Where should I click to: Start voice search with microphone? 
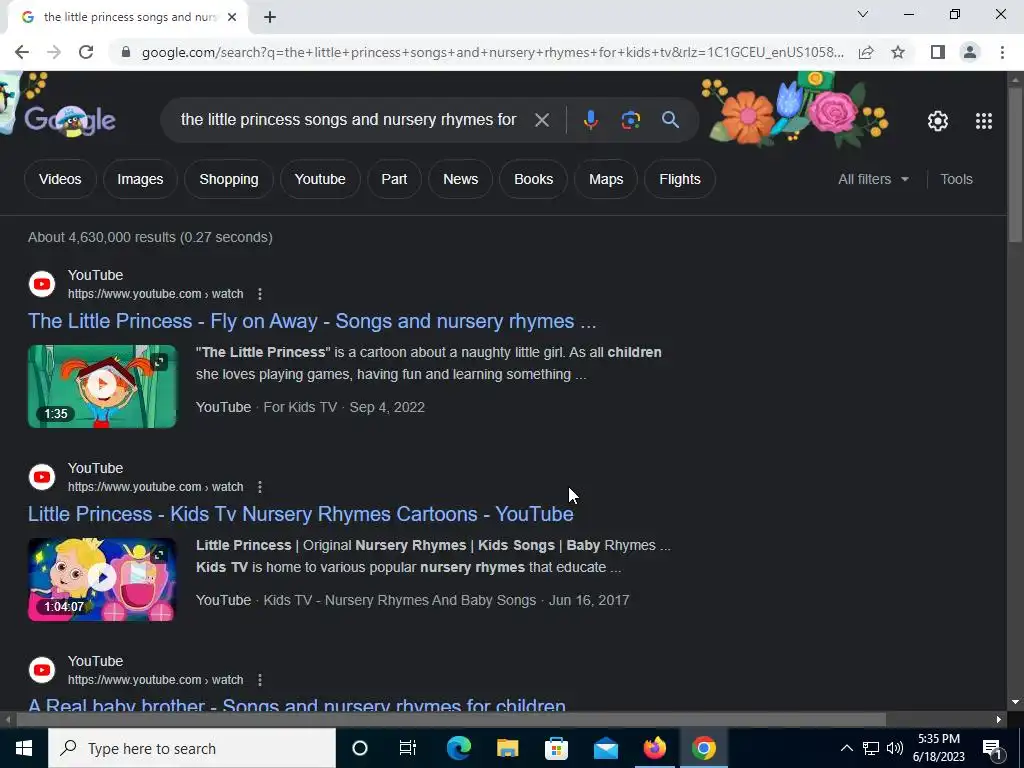click(x=590, y=120)
